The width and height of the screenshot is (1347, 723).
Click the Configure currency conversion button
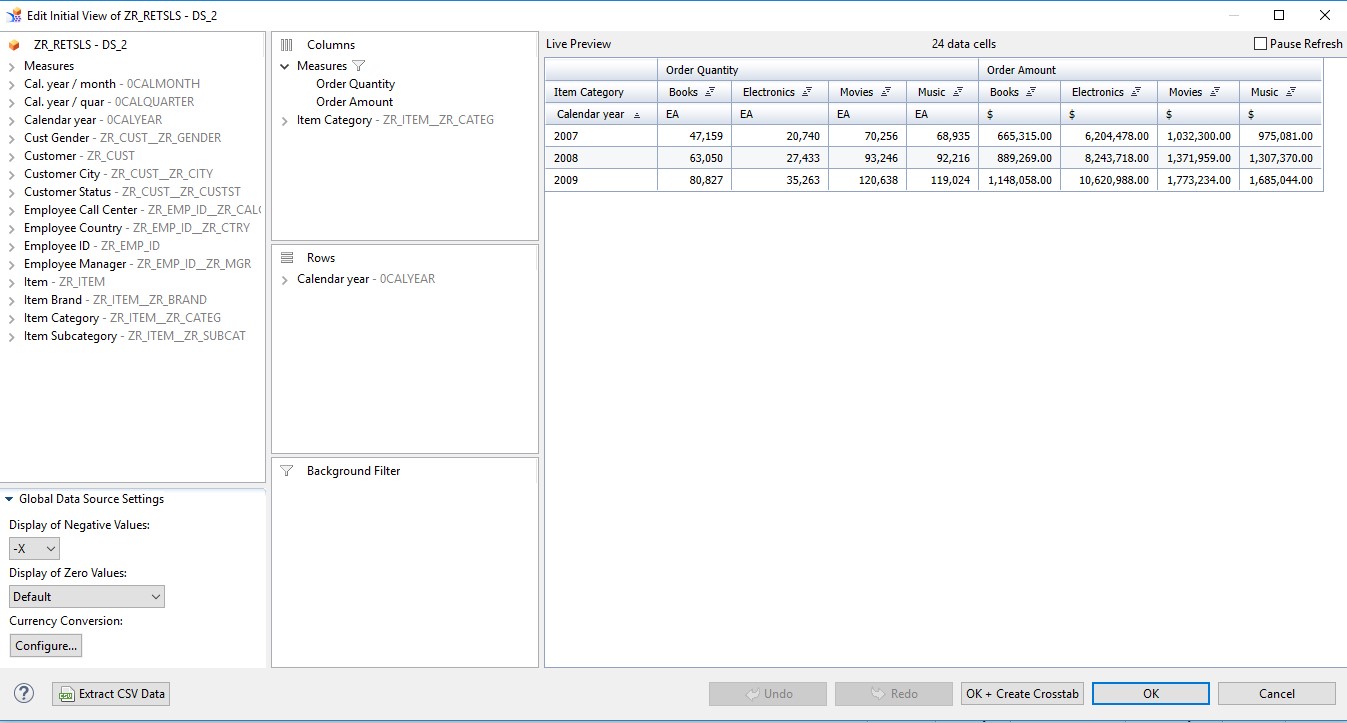pyautogui.click(x=45, y=646)
